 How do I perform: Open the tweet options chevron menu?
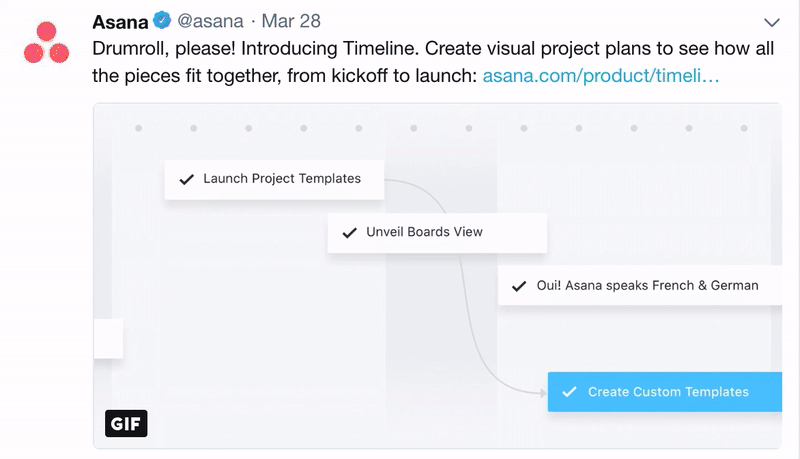coord(771,22)
